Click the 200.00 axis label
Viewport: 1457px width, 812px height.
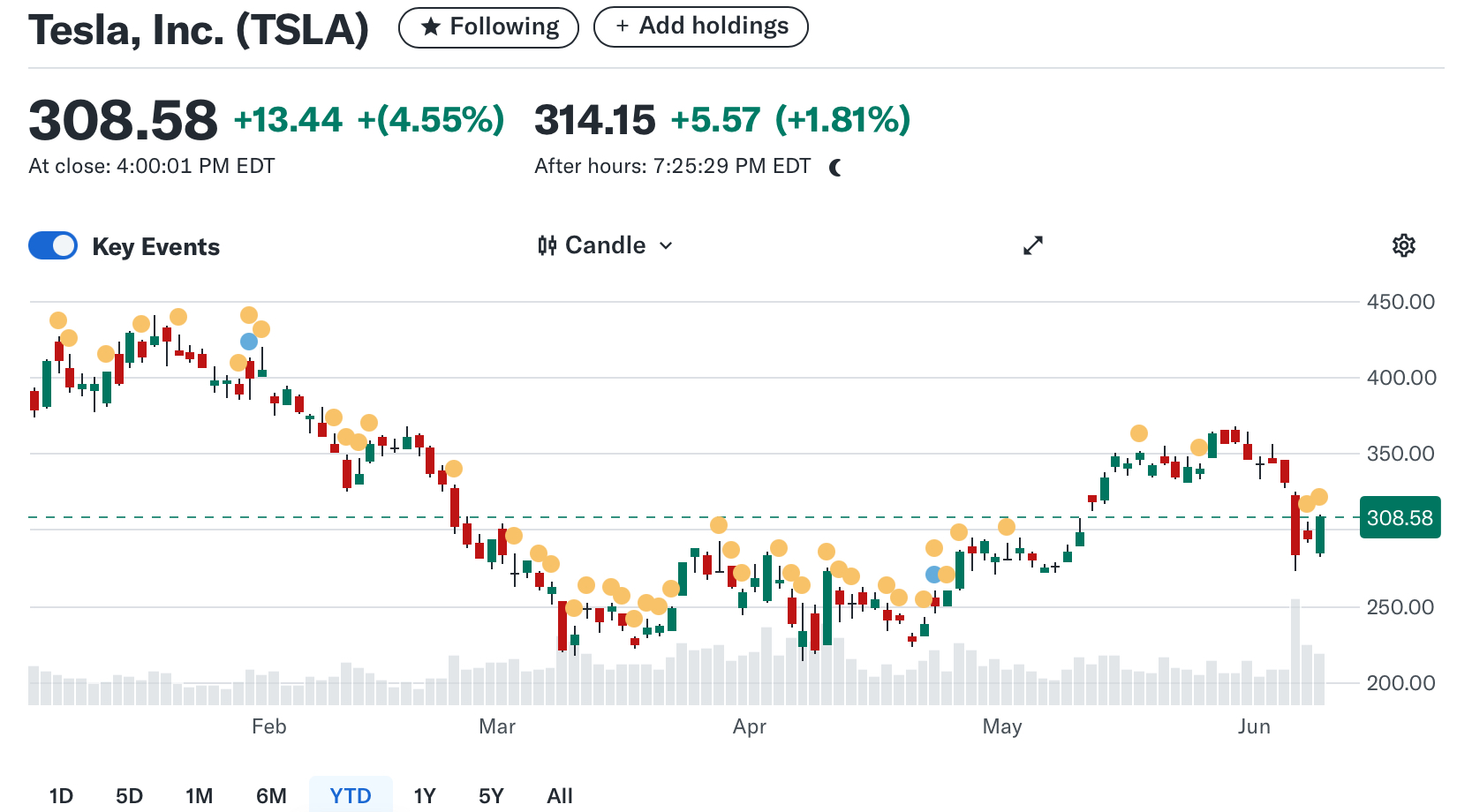tap(1401, 683)
